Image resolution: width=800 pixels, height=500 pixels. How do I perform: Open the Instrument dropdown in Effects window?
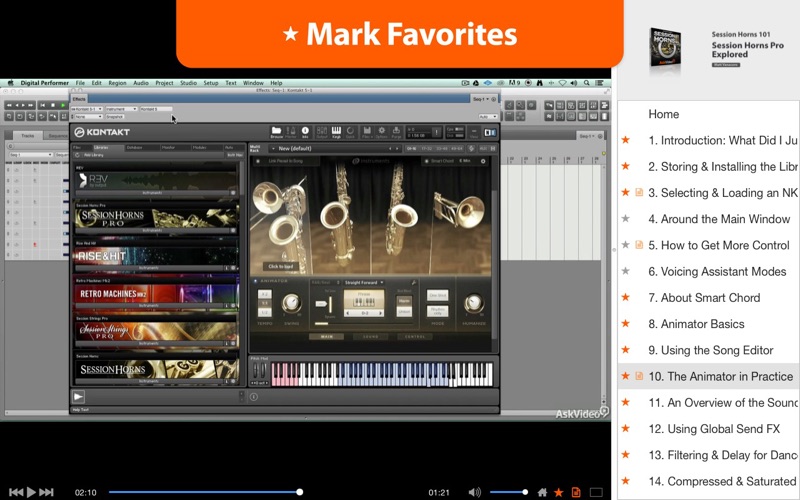(x=121, y=109)
